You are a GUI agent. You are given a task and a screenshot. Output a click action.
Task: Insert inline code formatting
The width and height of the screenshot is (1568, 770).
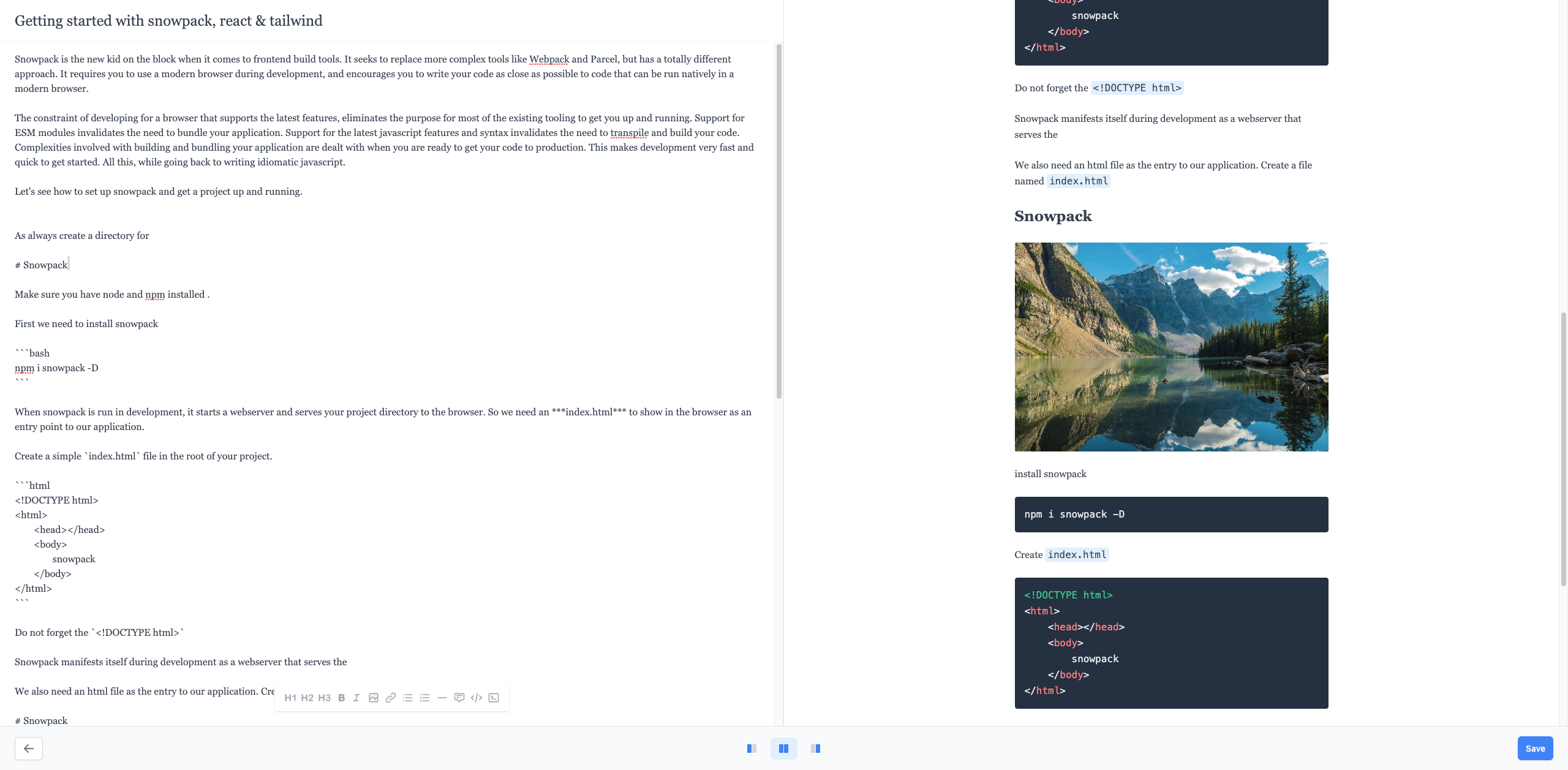[476, 698]
